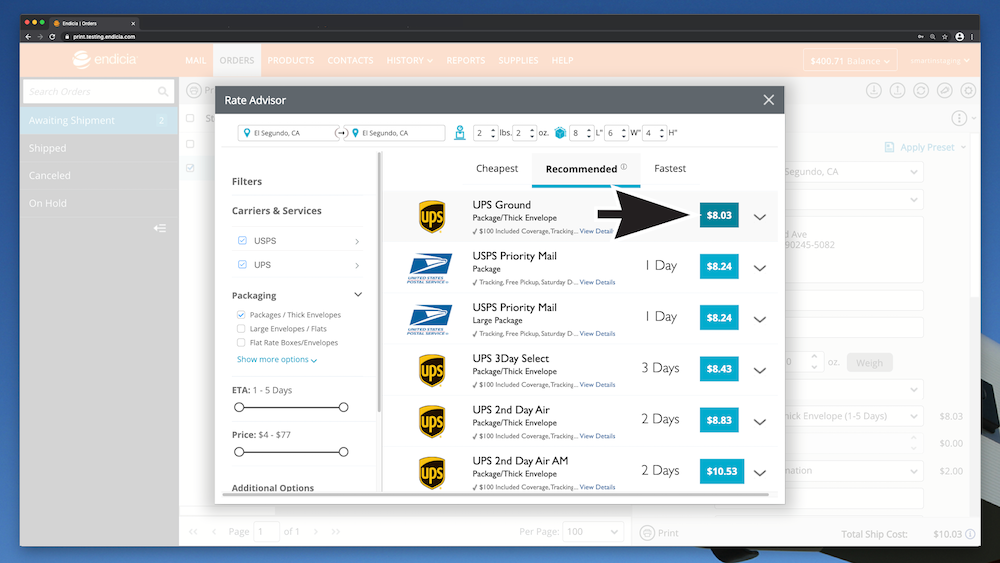Screen dimensions: 1000x563
Task: Click the origin El Segundo, CA field
Action: (x=288, y=133)
